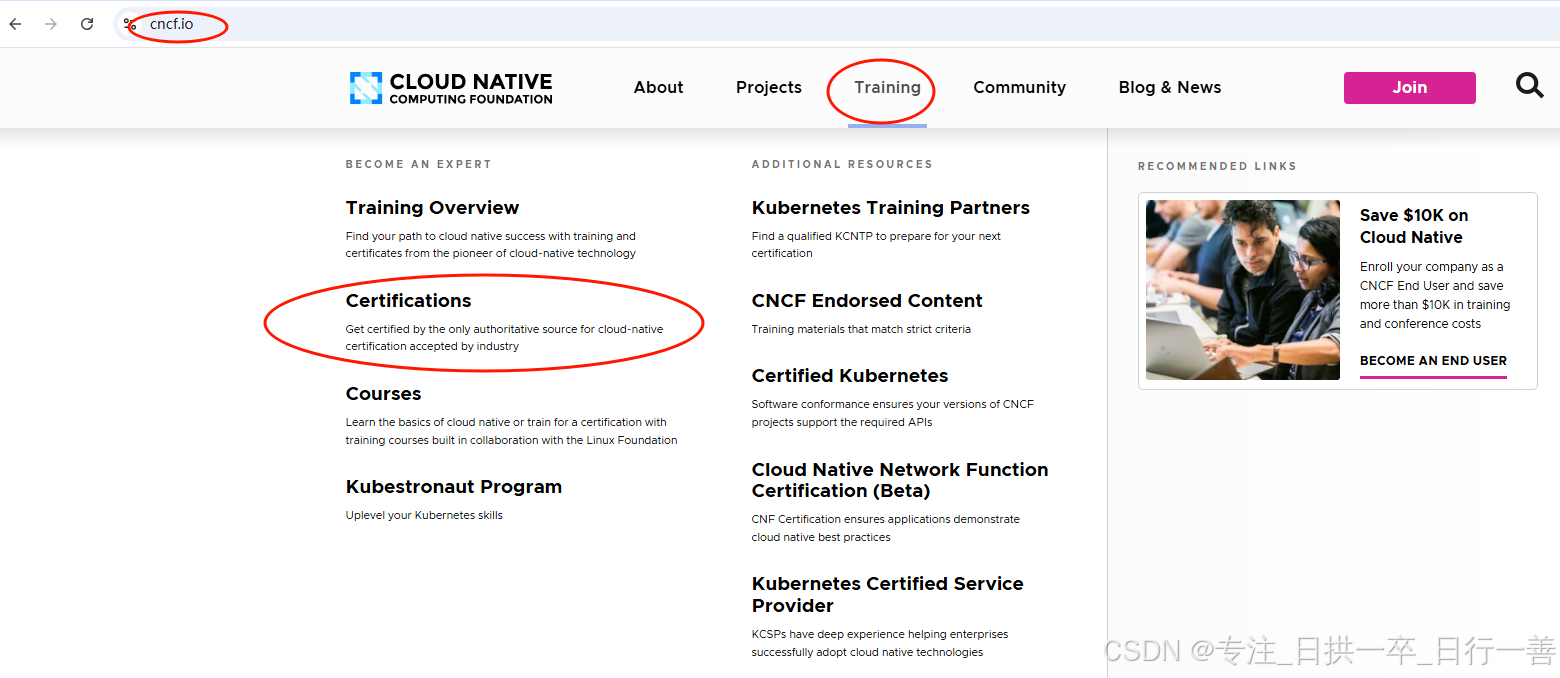Click the Cloud Native Computing Foundation logo
This screenshot has height=678, width=1560.
coord(451,88)
